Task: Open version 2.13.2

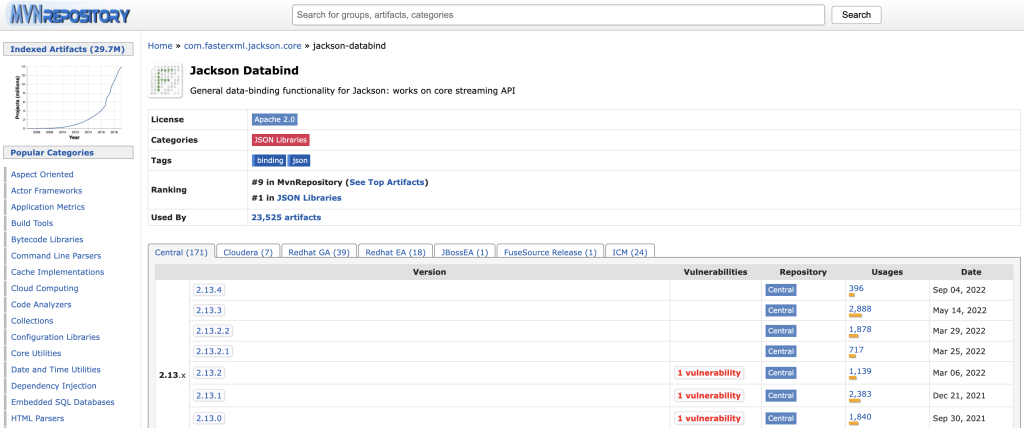Action: 210,372
